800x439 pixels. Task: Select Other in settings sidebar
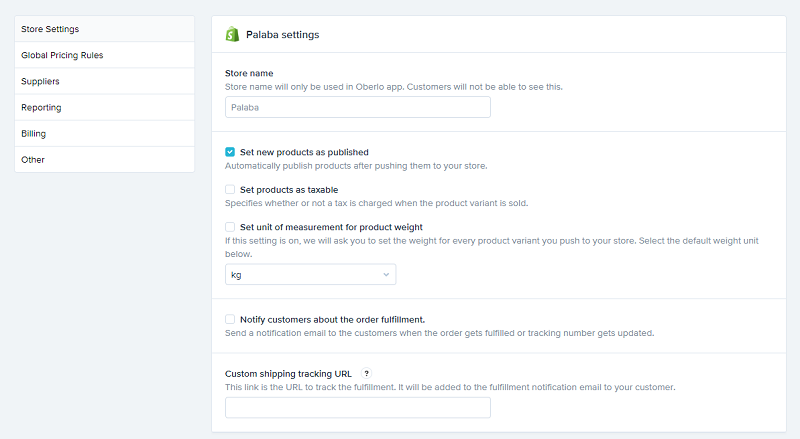33,159
